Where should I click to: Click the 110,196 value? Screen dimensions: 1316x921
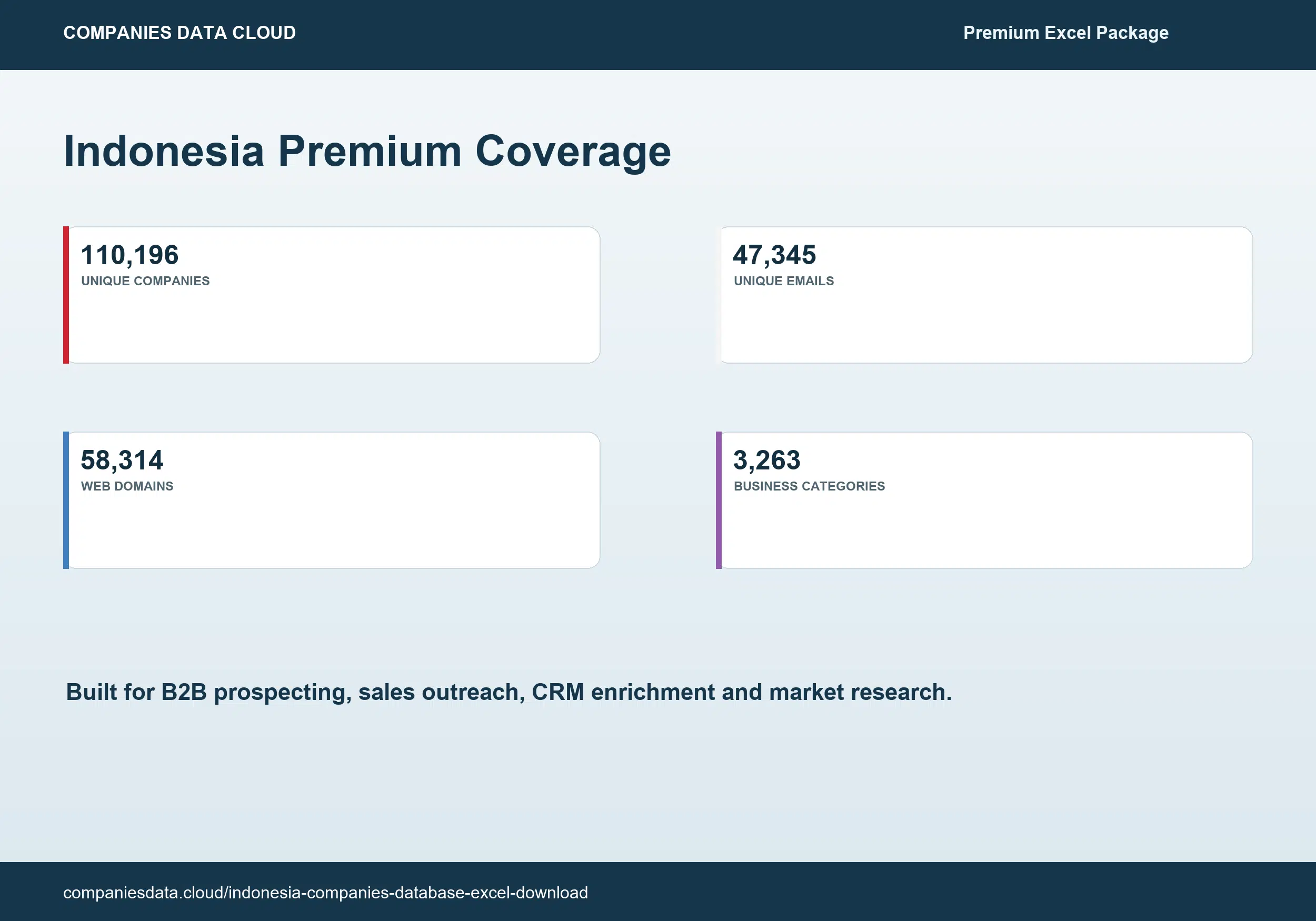tap(129, 255)
